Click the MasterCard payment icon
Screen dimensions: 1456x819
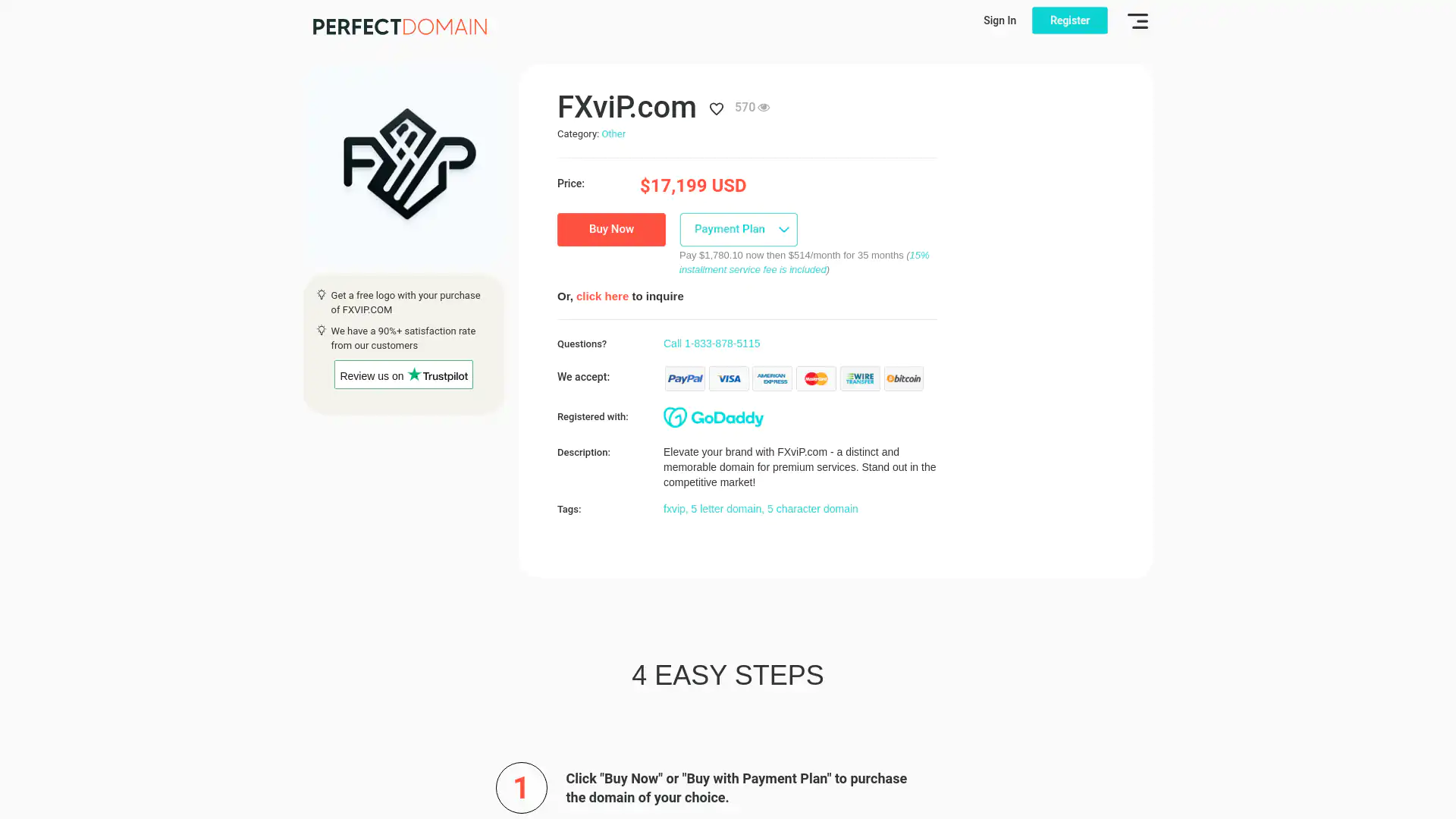[816, 378]
